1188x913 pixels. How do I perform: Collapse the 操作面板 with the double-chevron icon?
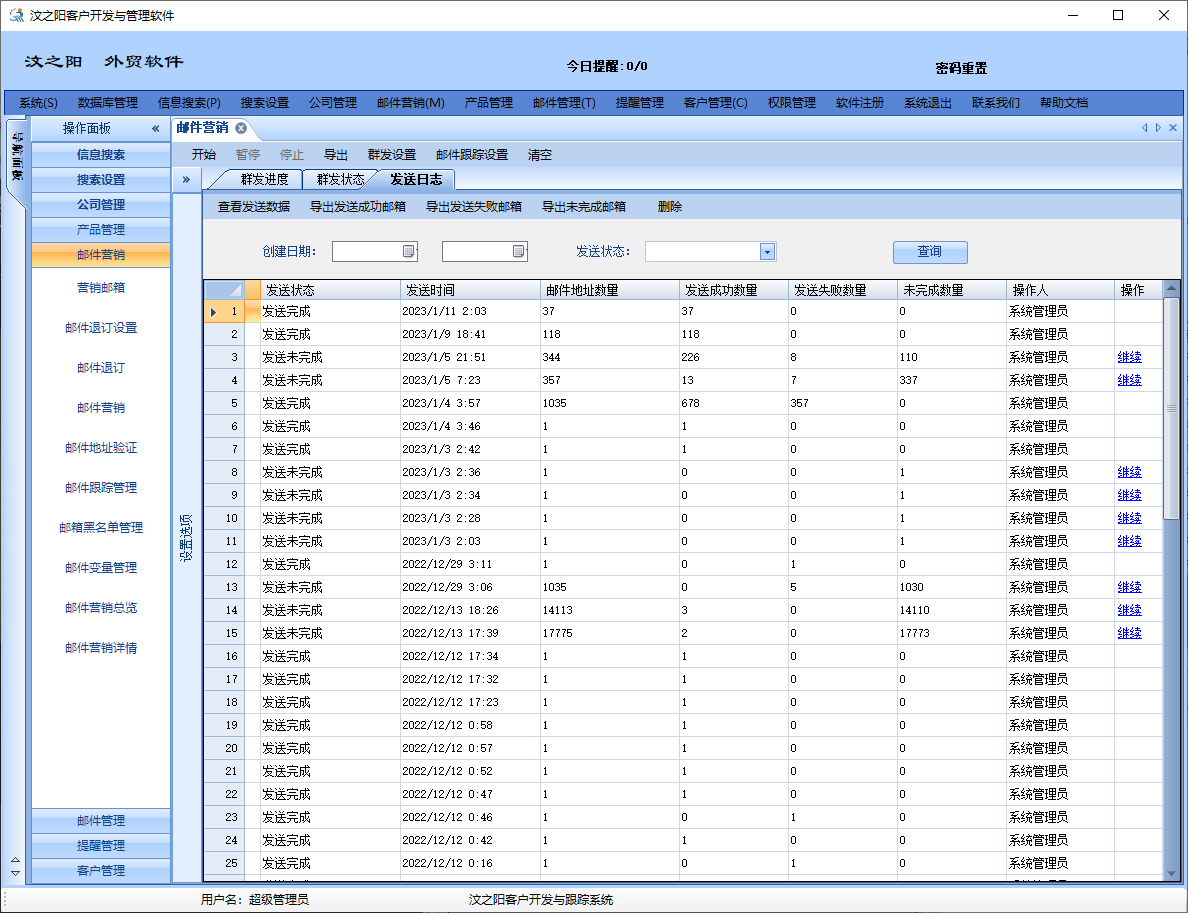pos(155,129)
